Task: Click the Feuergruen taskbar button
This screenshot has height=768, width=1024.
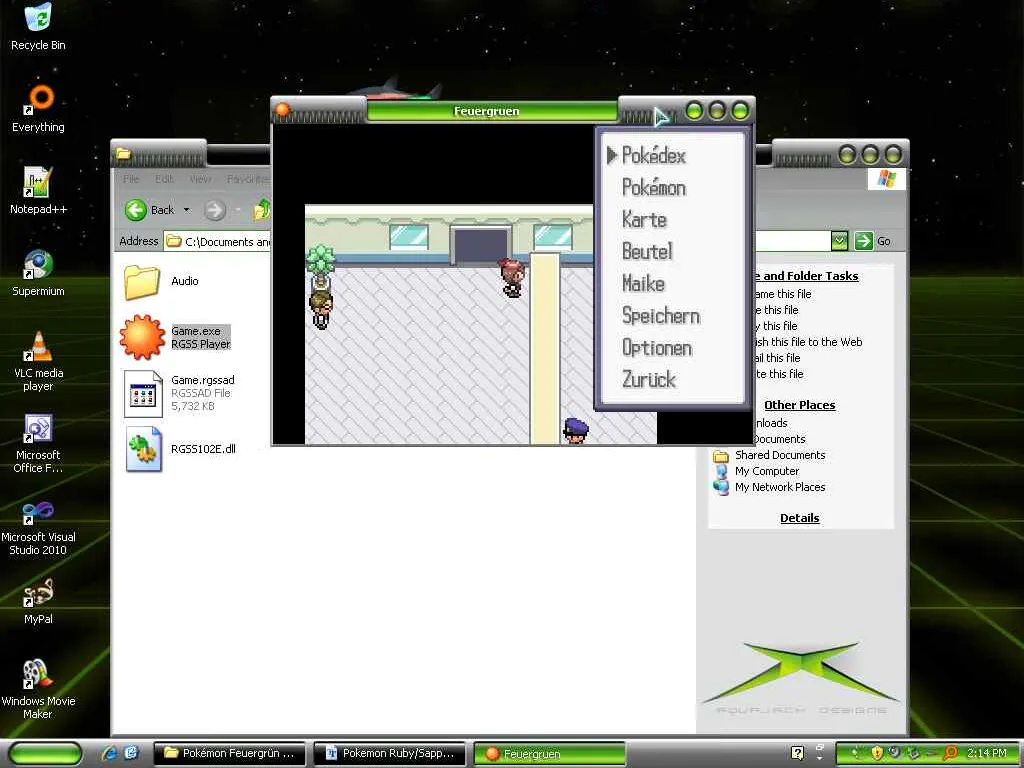Action: [549, 754]
